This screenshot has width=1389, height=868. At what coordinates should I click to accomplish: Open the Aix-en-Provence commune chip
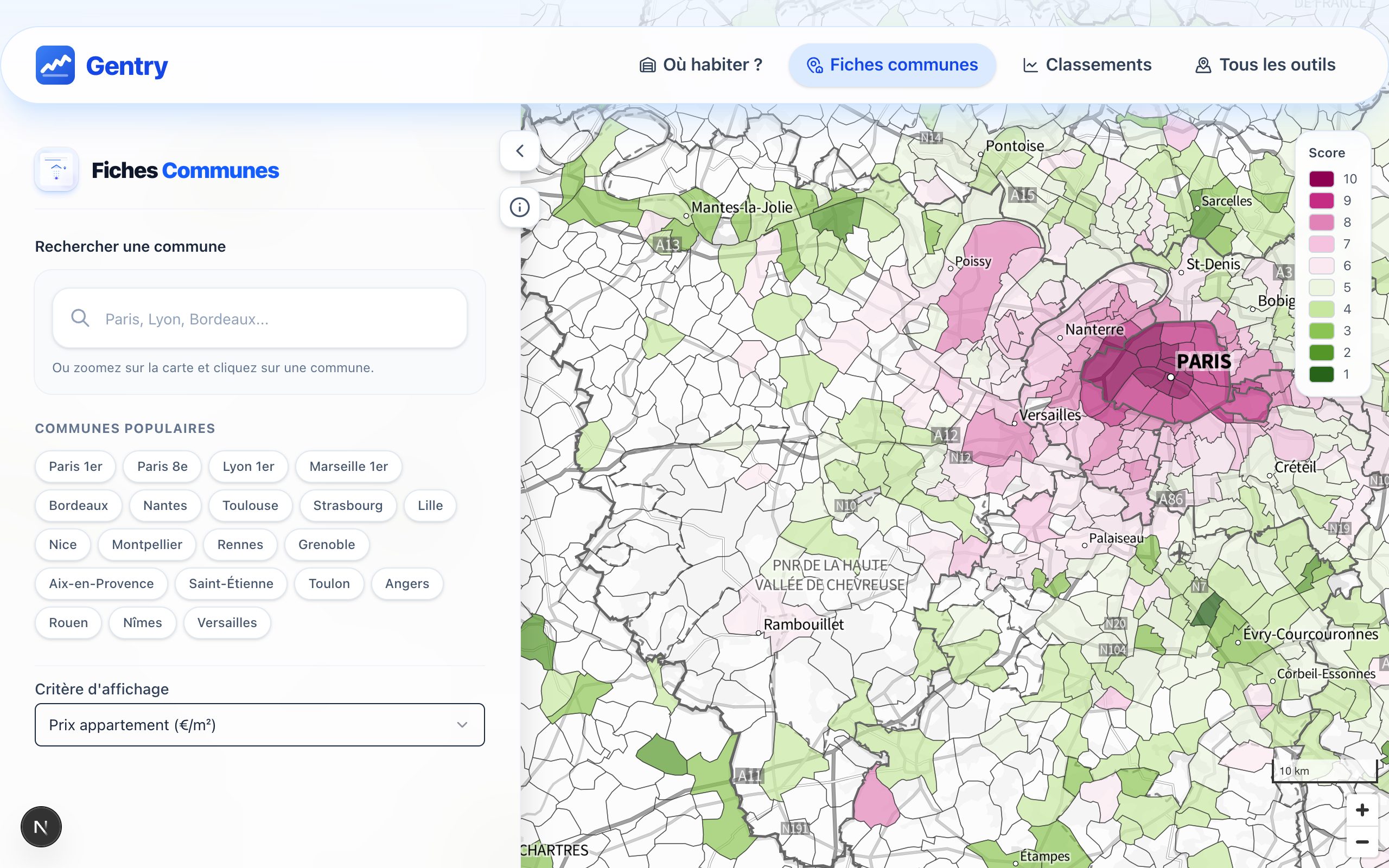point(101,583)
